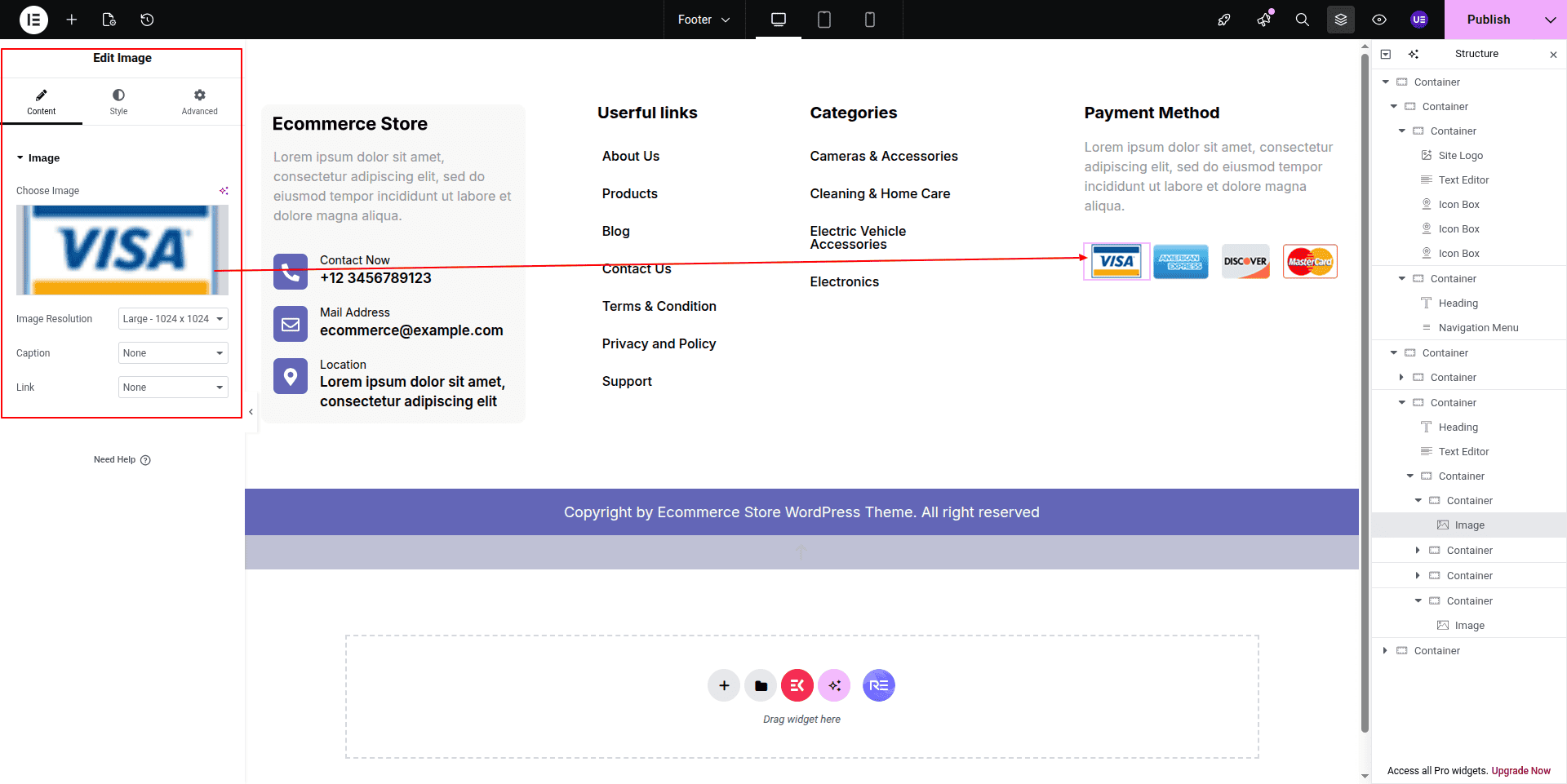
Task: Switch to the Advanced tab
Action: click(199, 102)
